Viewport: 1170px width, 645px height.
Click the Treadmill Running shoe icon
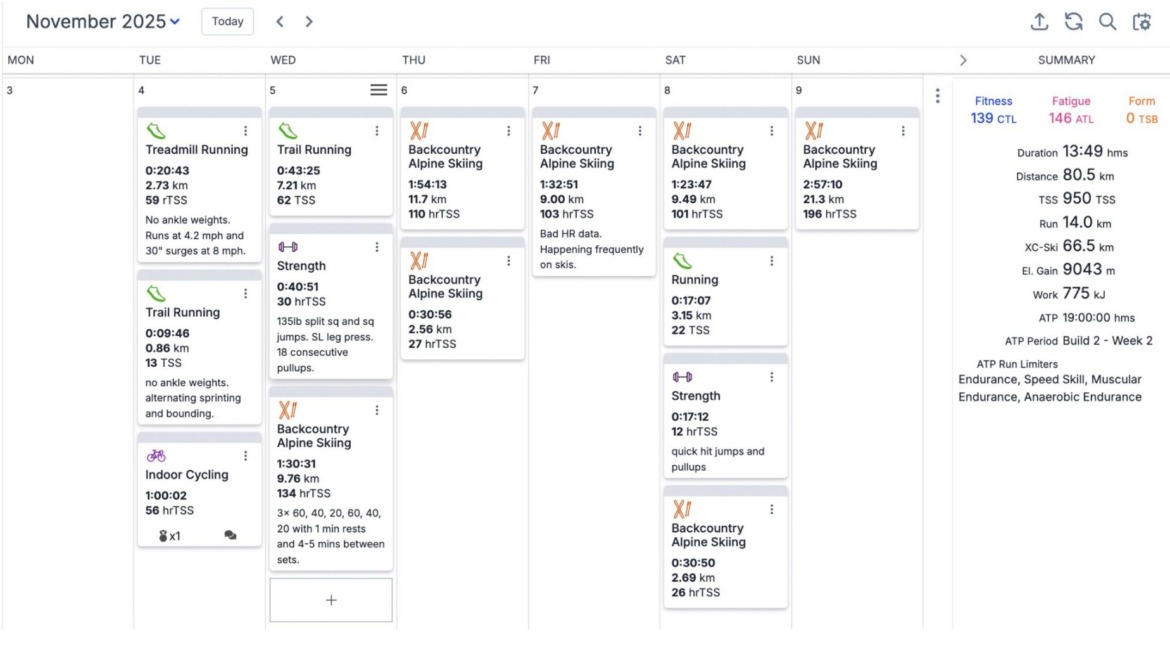point(155,131)
